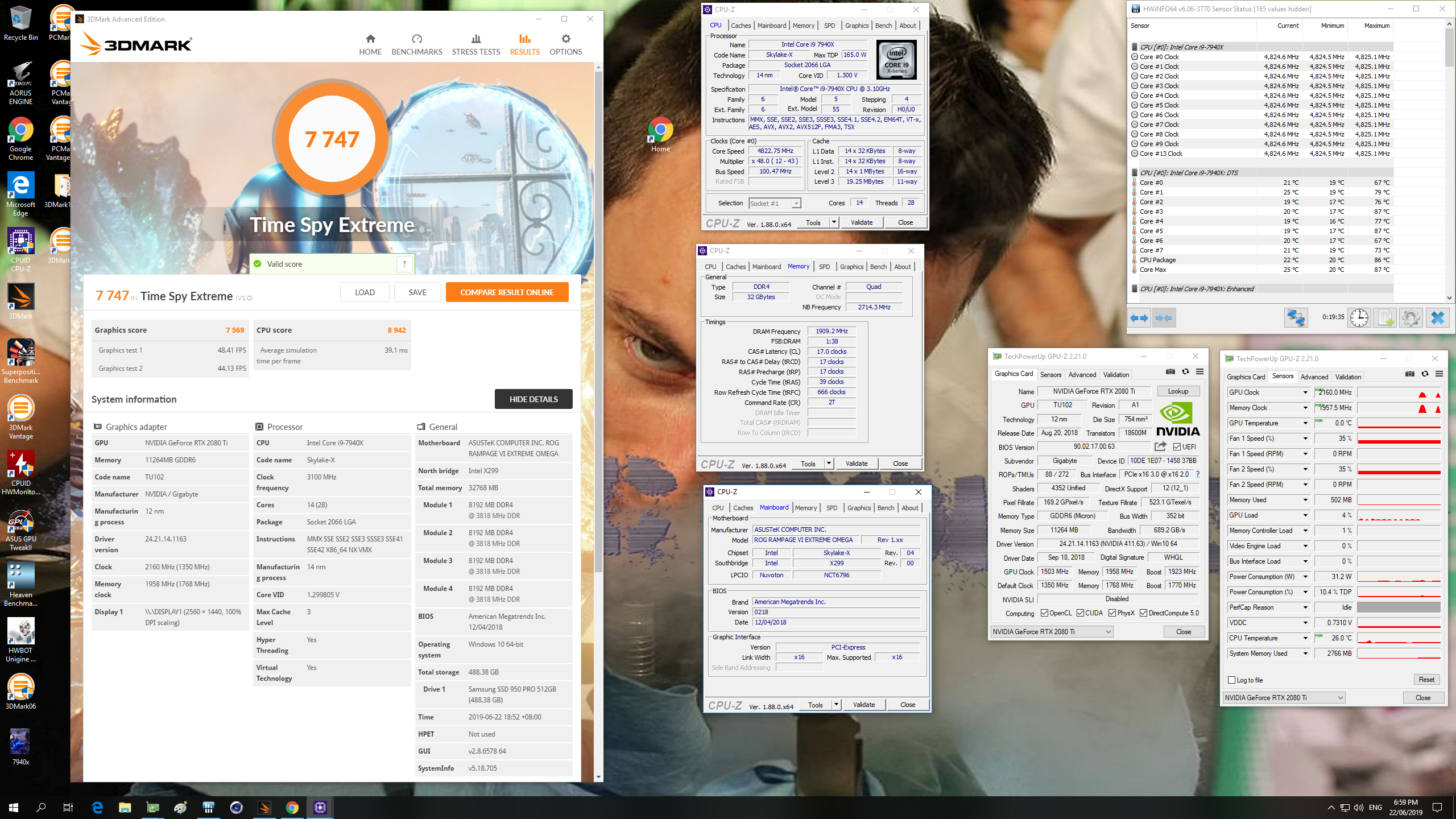Viewport: 1456px width, 819px height.
Task: Click the HWiNFO clock reset timer icon
Action: 1359,318
